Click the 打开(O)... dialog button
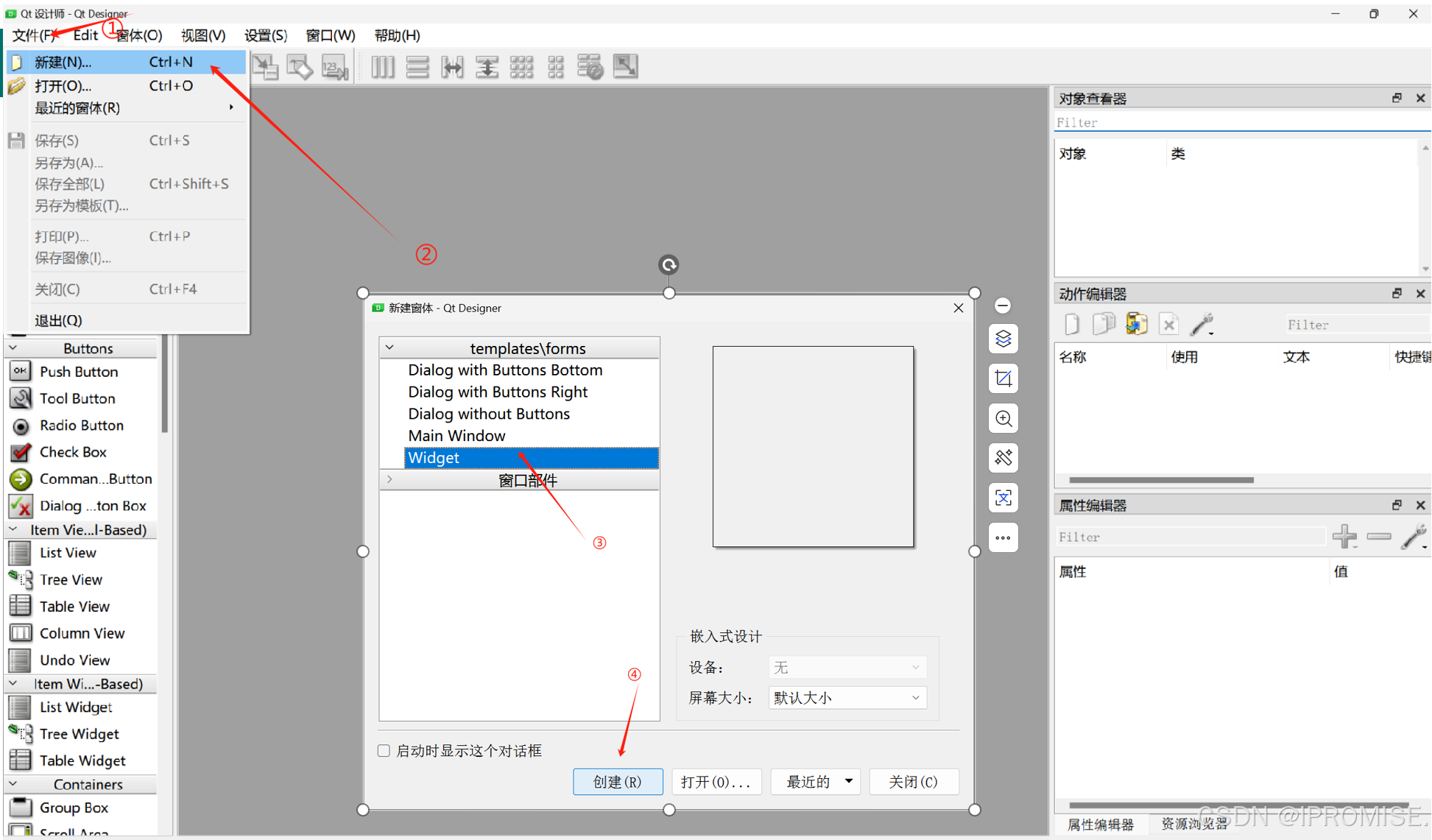This screenshot has height=840, width=1432. (x=716, y=781)
